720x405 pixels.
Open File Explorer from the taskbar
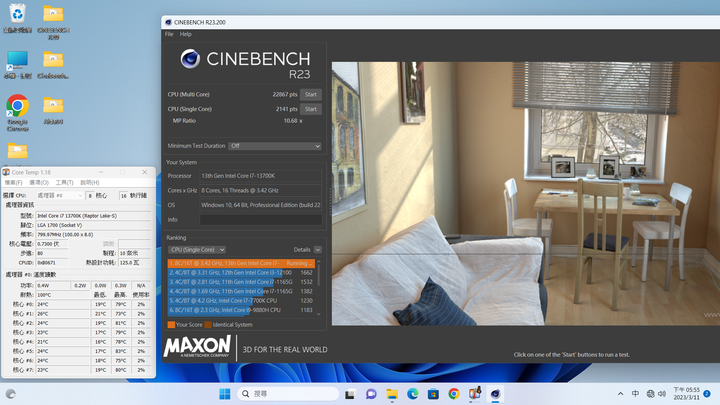(x=392, y=394)
